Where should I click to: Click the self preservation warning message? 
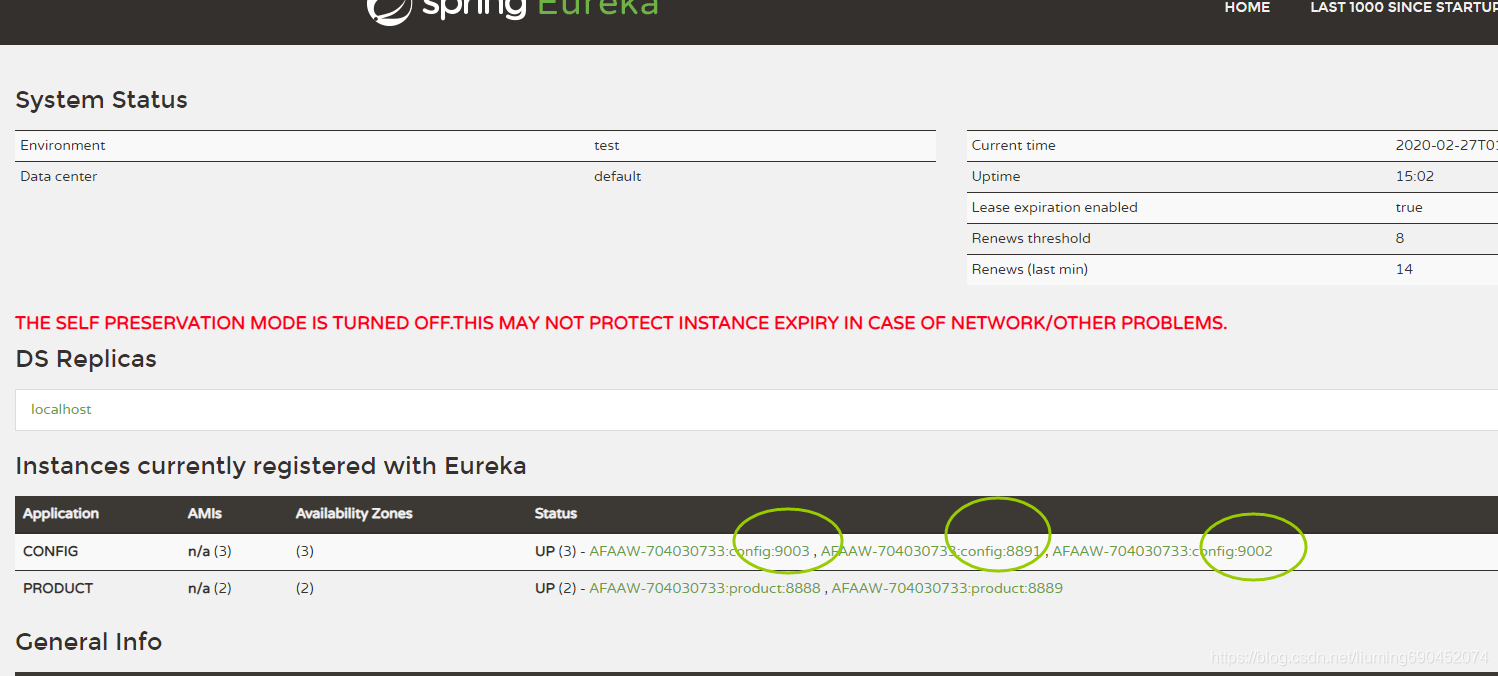pyautogui.click(x=620, y=322)
